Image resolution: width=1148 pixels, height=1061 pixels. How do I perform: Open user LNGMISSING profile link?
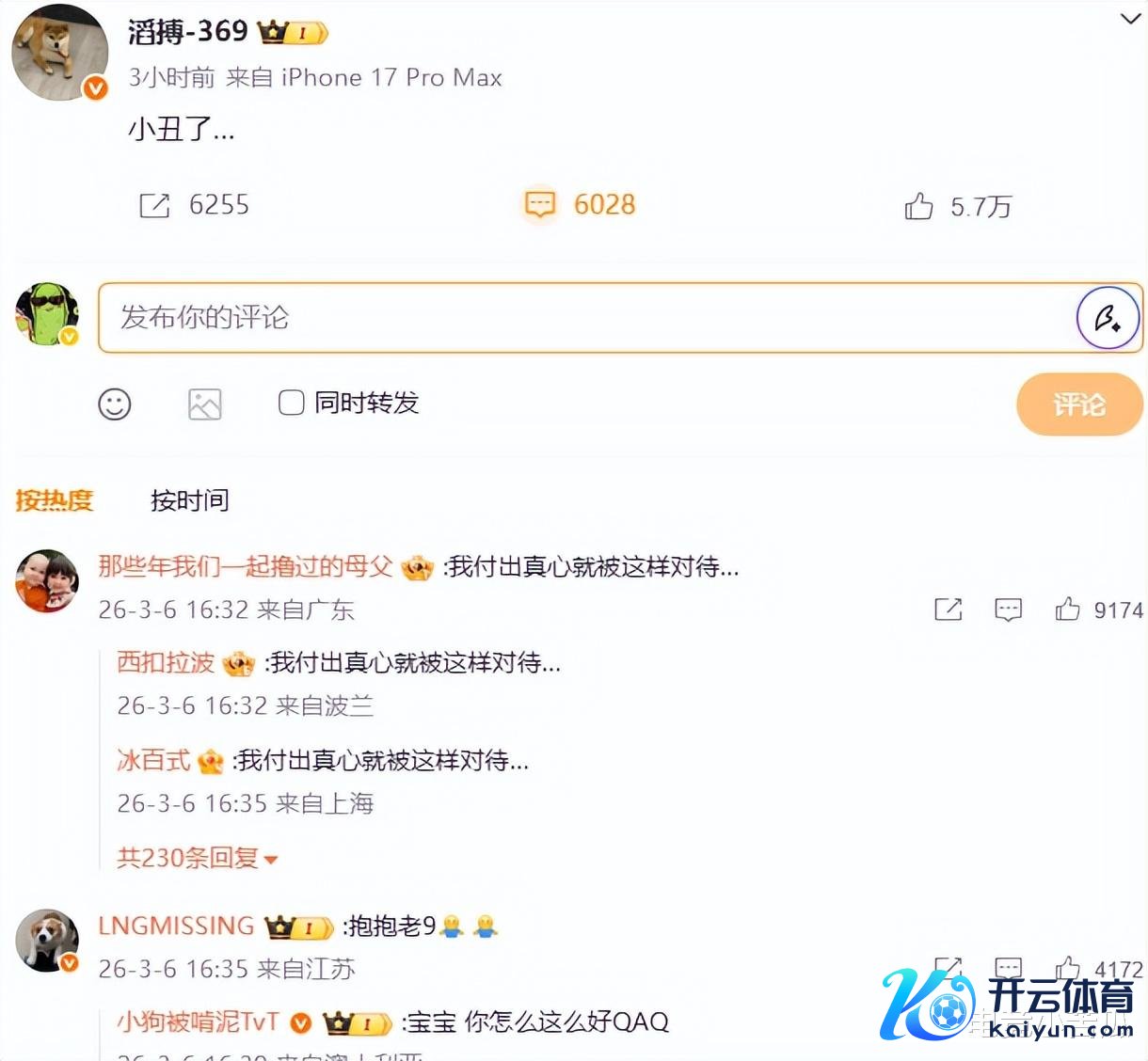[177, 926]
